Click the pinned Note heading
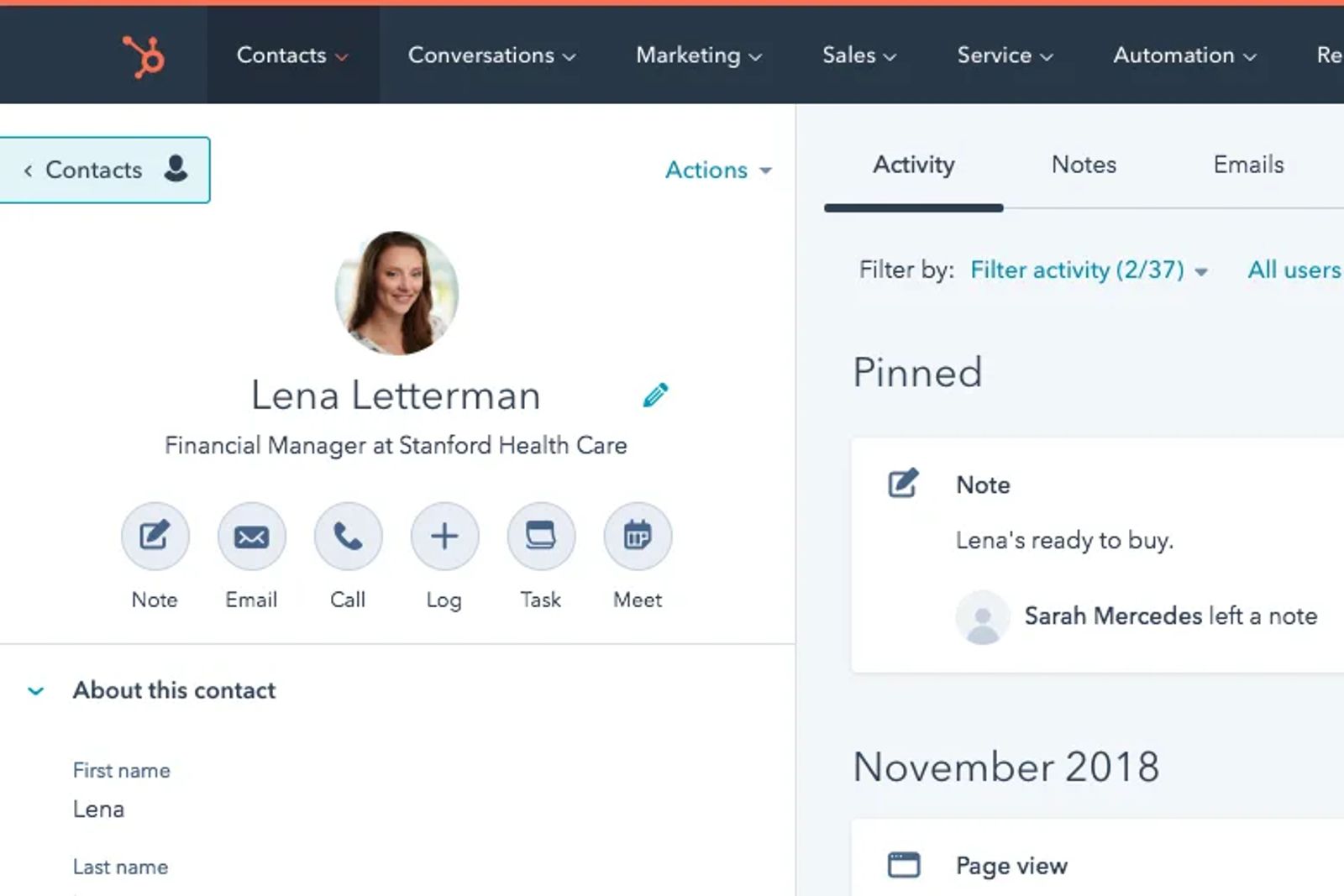 pyautogui.click(x=983, y=485)
